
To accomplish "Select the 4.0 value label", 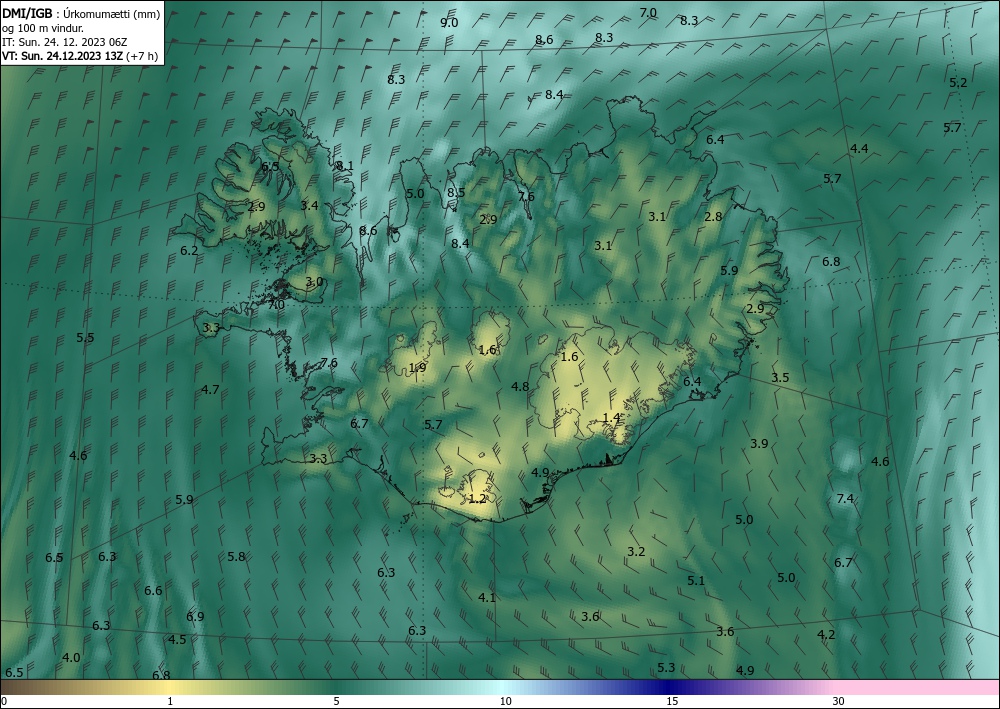I will (x=71, y=657).
